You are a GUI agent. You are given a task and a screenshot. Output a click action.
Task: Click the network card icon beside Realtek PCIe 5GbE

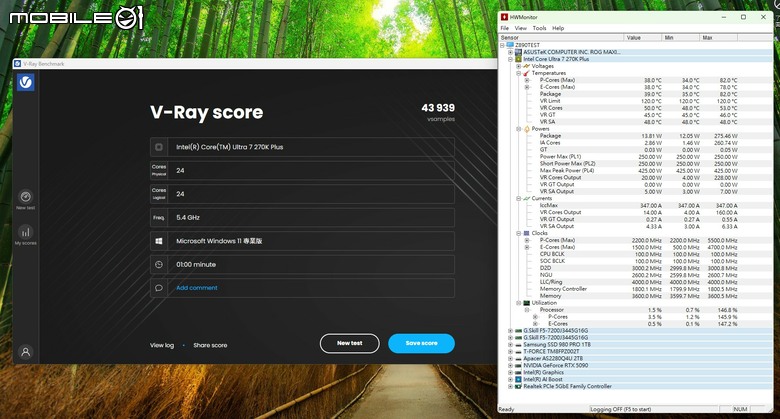[518, 386]
